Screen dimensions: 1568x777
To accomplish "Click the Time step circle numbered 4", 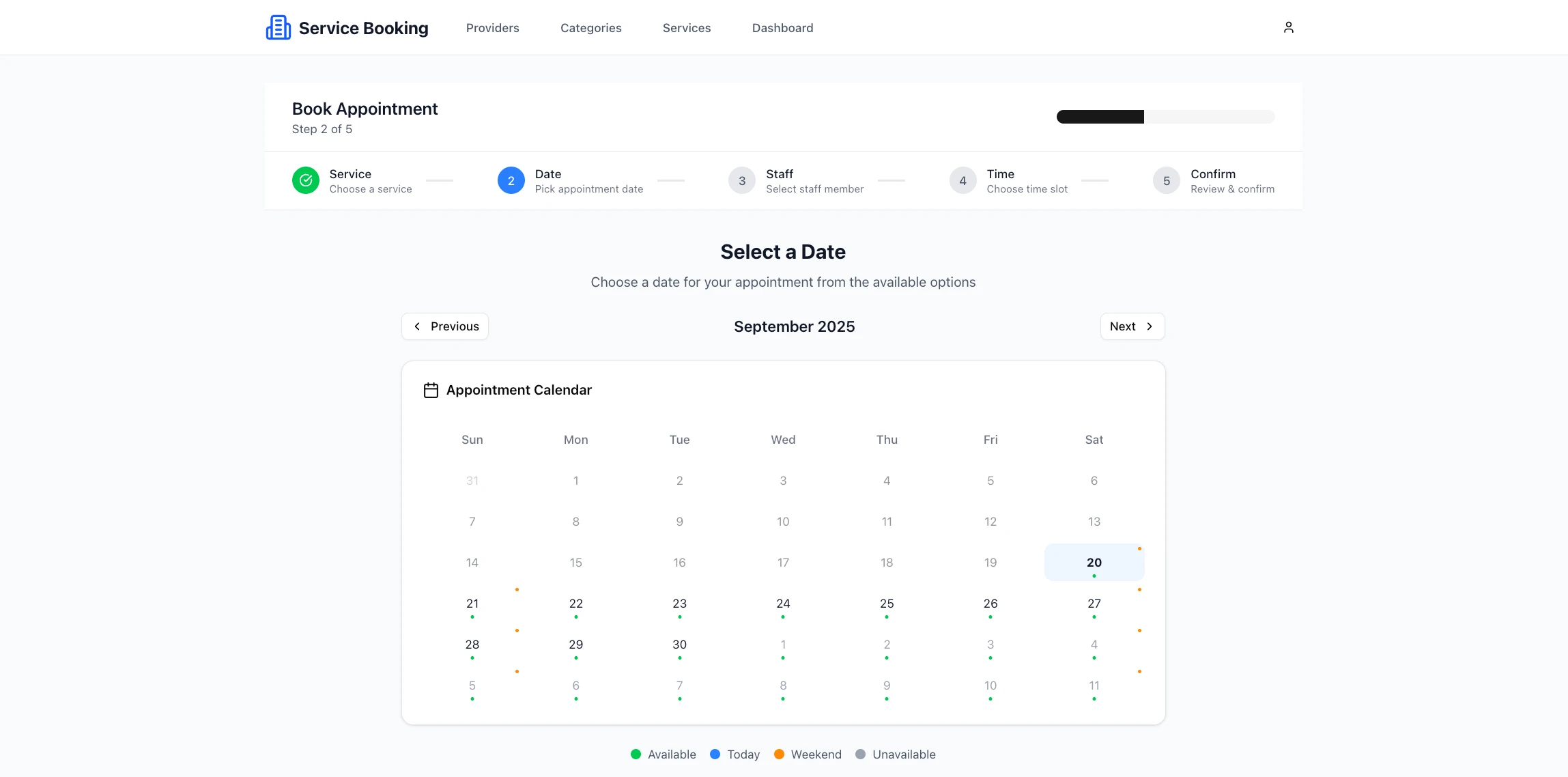I will [963, 180].
